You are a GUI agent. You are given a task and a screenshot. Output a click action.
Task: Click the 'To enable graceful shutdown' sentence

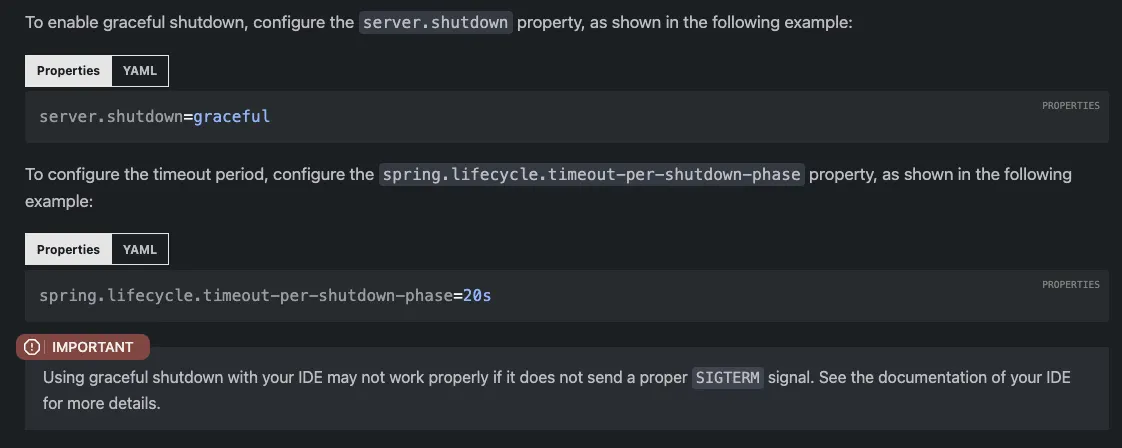click(x=439, y=22)
